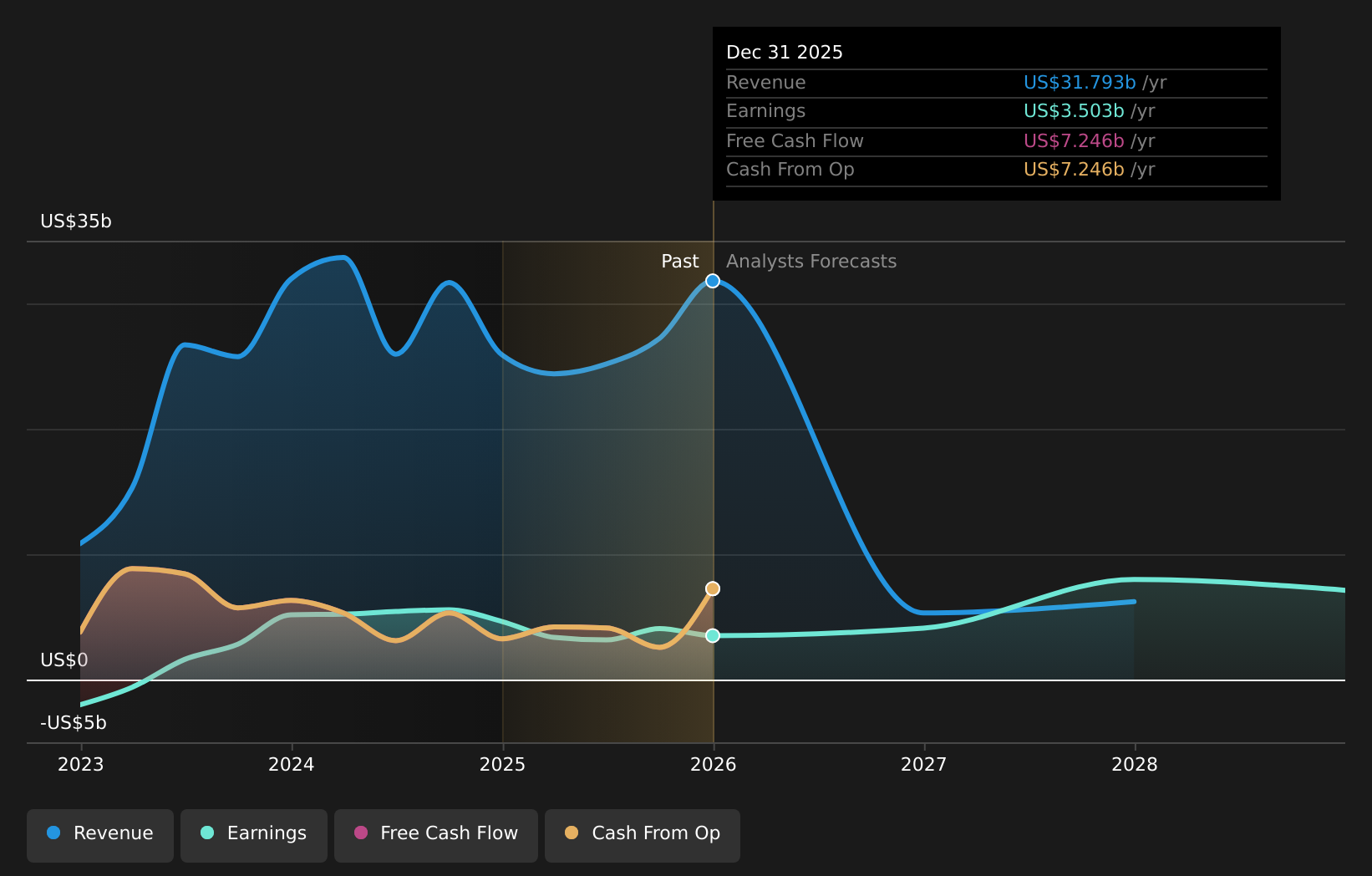Select the teal Earnings data point marker
This screenshot has height=876, width=1372.
[x=712, y=635]
